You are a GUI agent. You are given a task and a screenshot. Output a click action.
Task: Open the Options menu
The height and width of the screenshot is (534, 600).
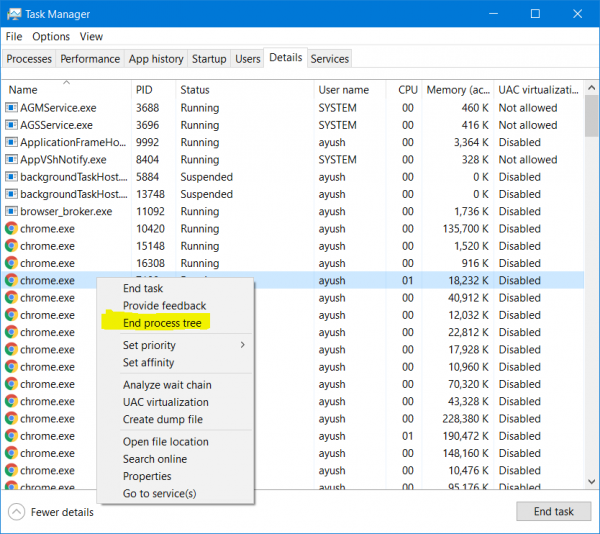click(x=50, y=37)
